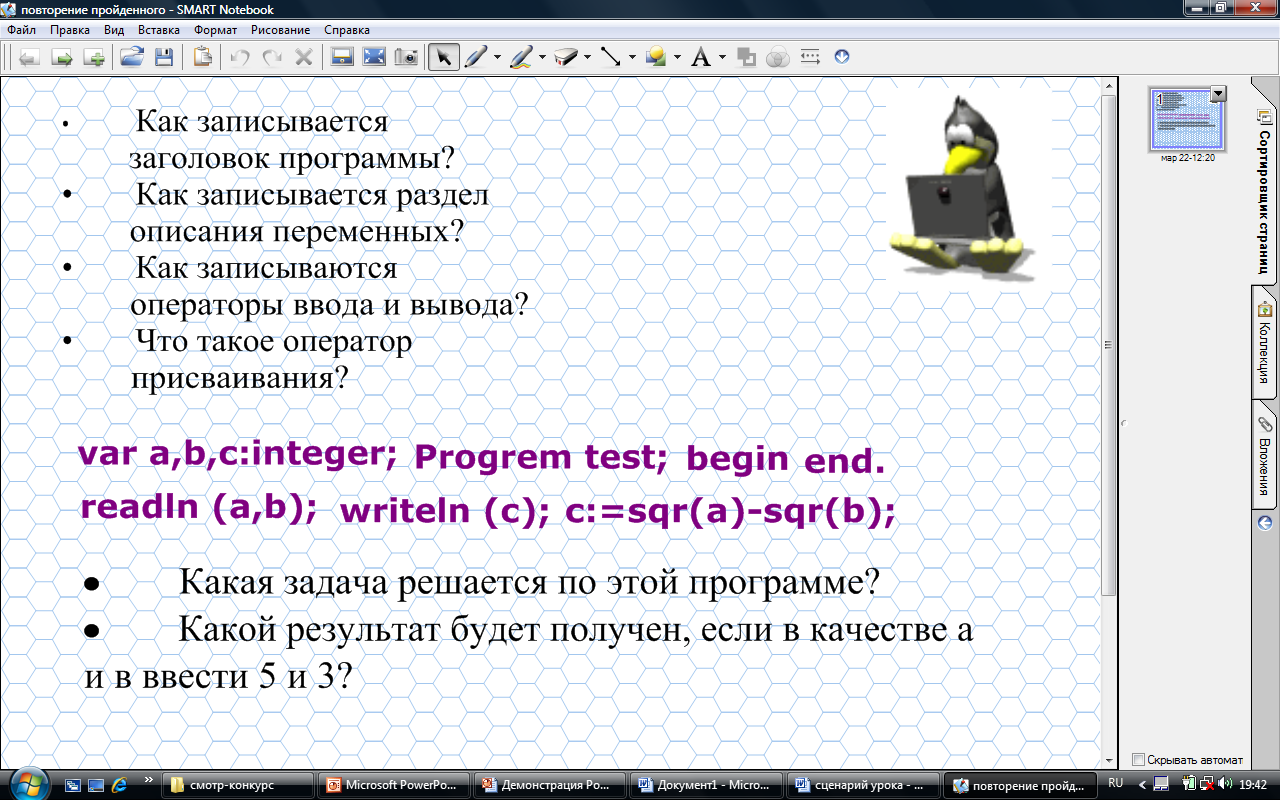
Task: Open the screen shade tool
Action: 342,57
